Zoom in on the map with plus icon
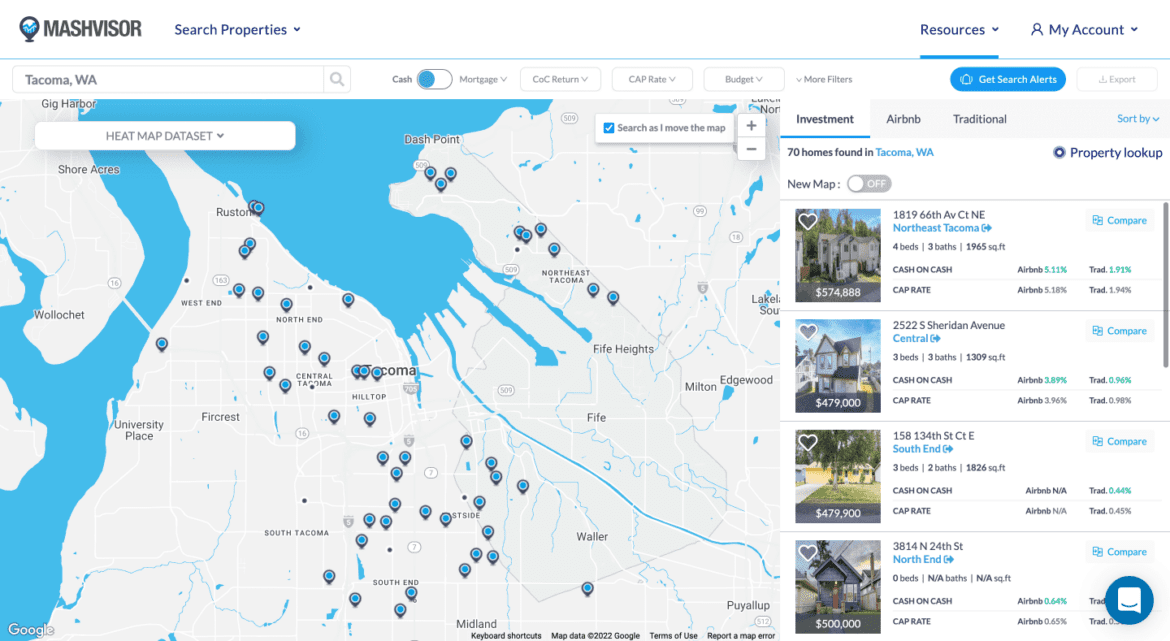 pos(751,125)
